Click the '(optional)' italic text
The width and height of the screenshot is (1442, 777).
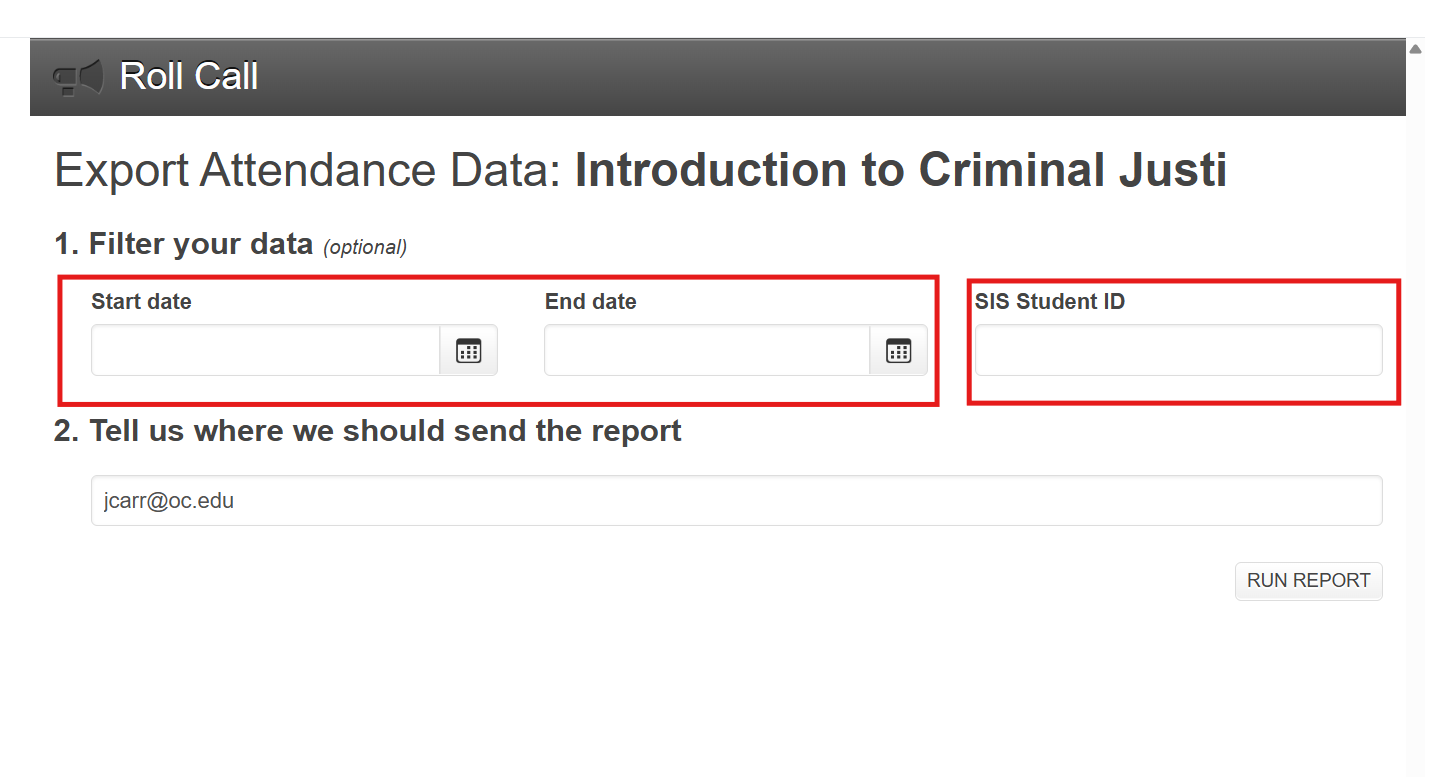tap(365, 247)
